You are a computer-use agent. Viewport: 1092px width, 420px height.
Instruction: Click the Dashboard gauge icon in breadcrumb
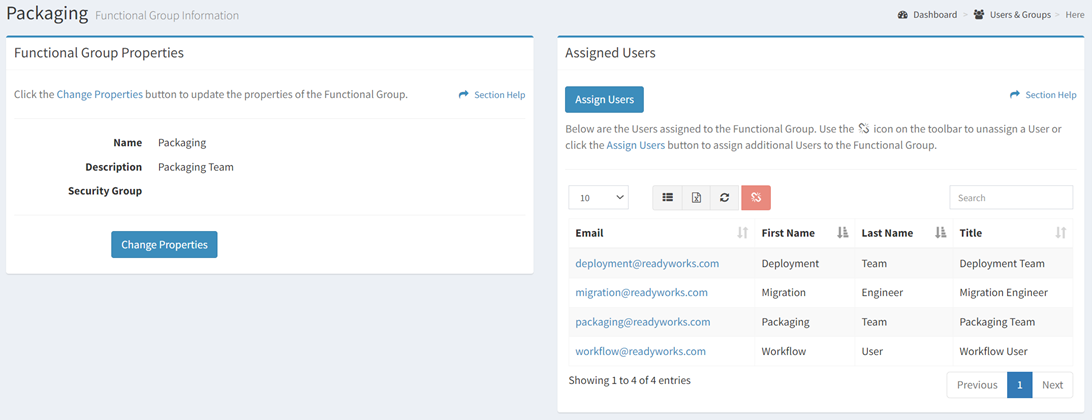coord(903,15)
